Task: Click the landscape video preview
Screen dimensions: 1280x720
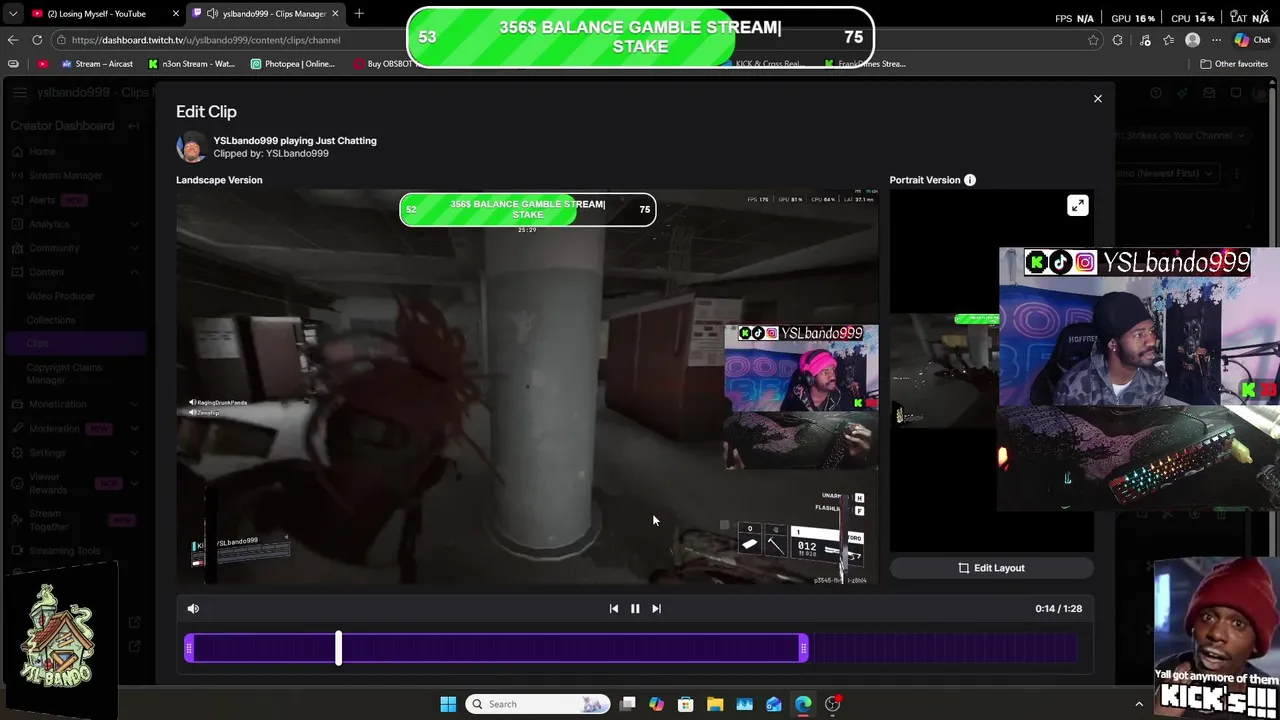Action: (527, 387)
